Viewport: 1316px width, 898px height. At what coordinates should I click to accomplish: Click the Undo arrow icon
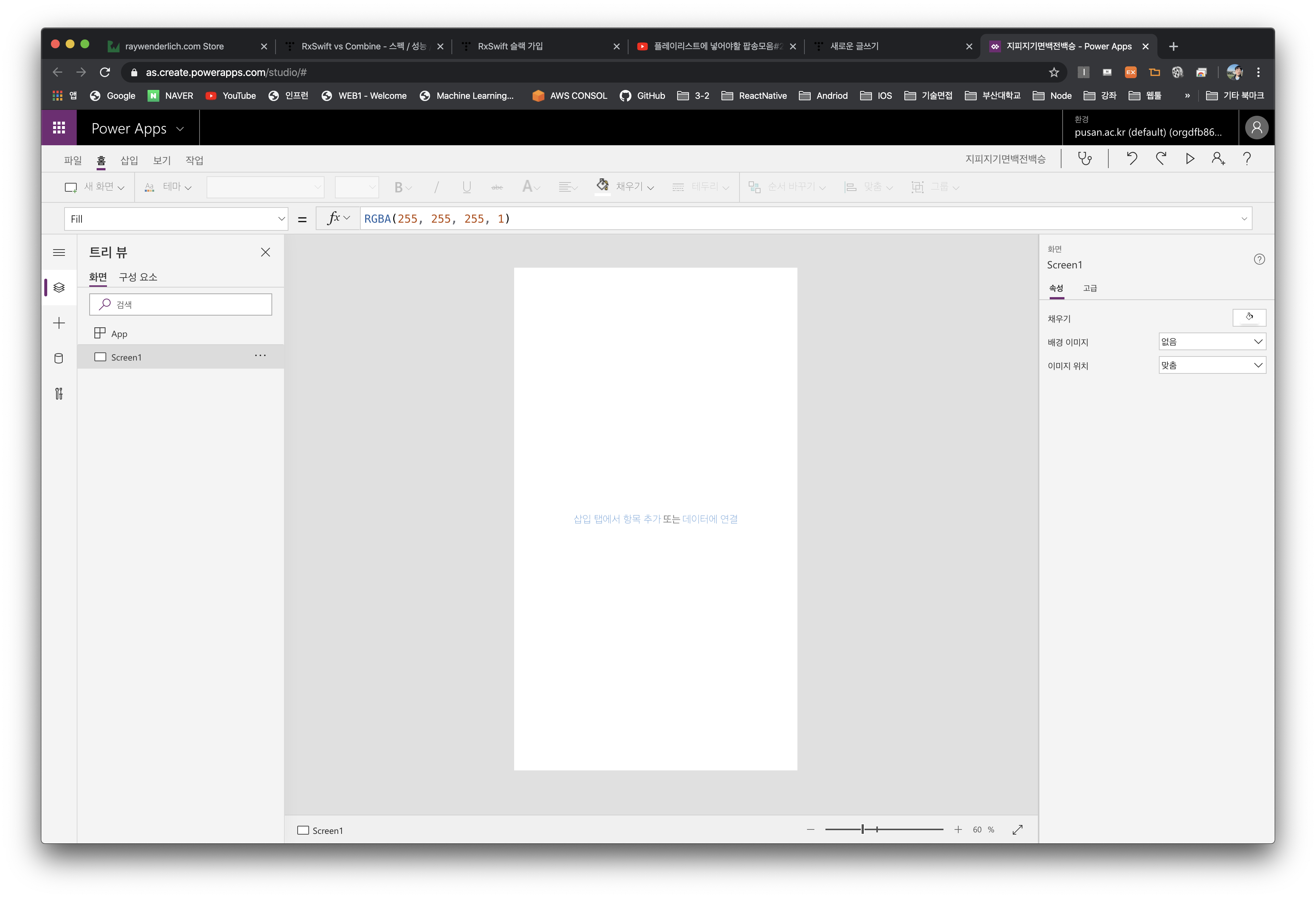(x=1131, y=159)
